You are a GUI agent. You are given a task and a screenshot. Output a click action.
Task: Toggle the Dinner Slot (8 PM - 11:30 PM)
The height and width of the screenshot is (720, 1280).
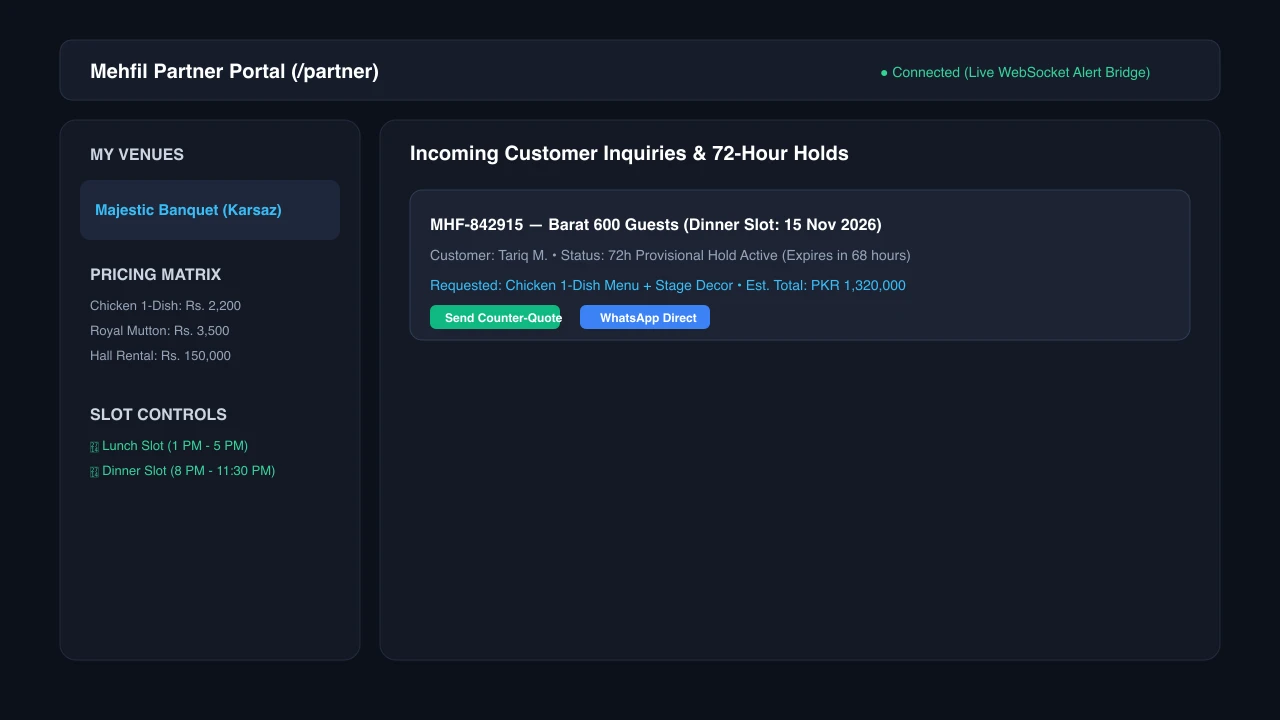click(182, 471)
